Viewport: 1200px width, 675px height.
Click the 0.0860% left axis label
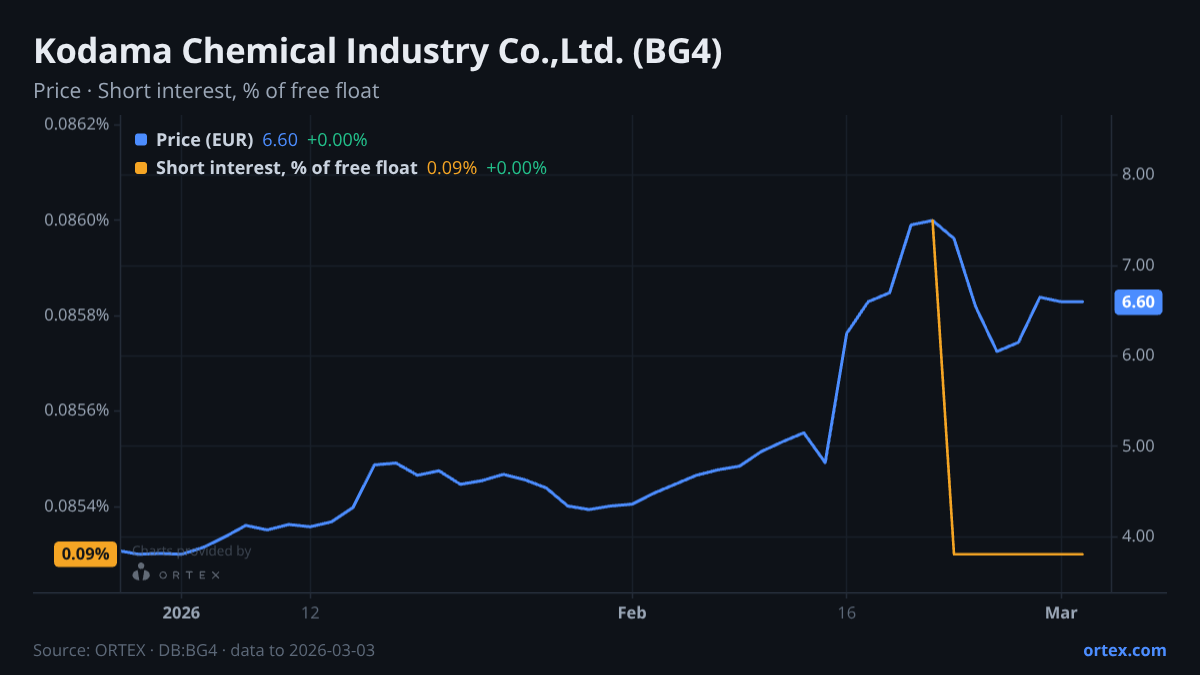coord(77,220)
